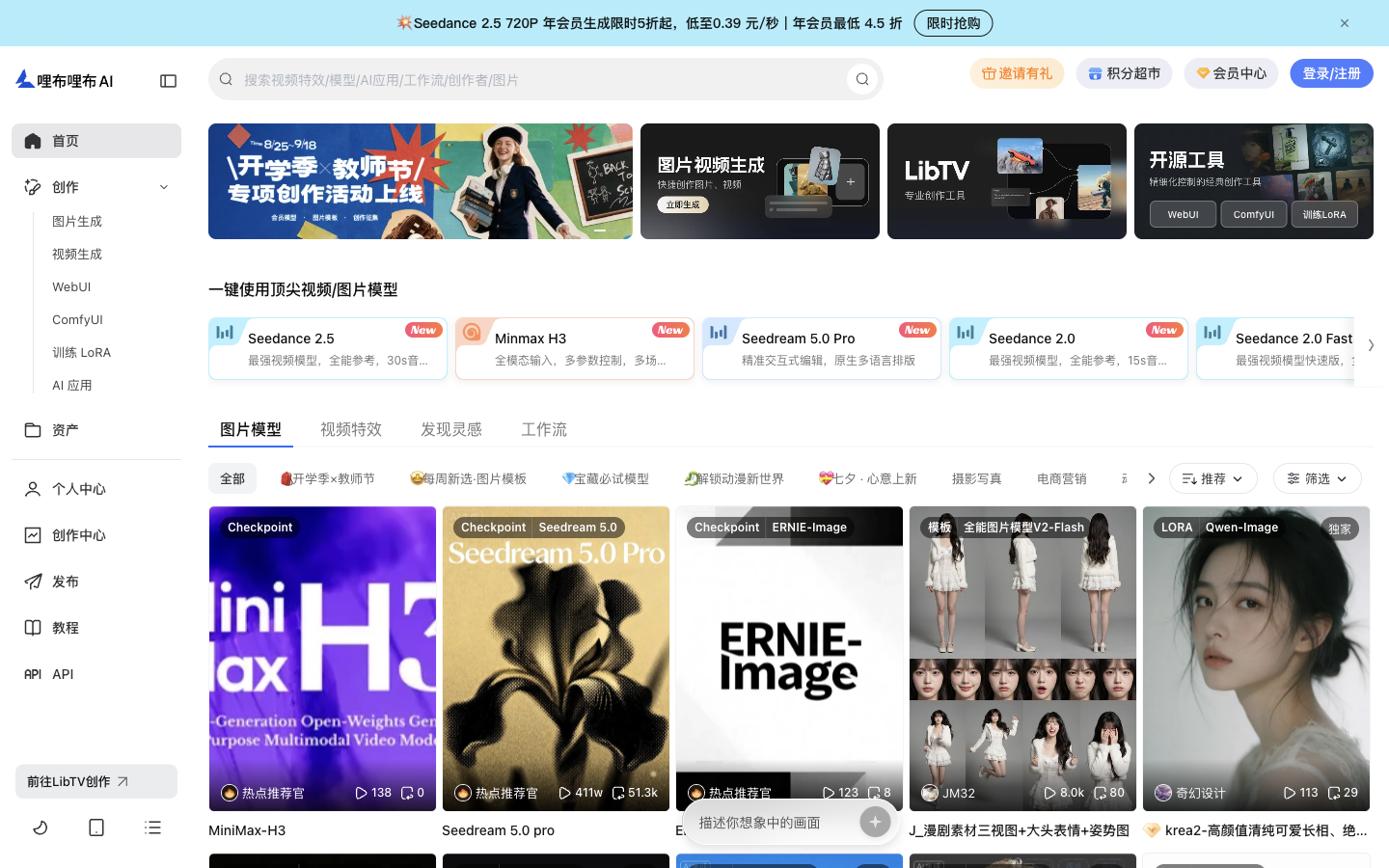Viewport: 1389px width, 868px height.
Task: Select the 图片模型 tab
Action: (x=251, y=429)
